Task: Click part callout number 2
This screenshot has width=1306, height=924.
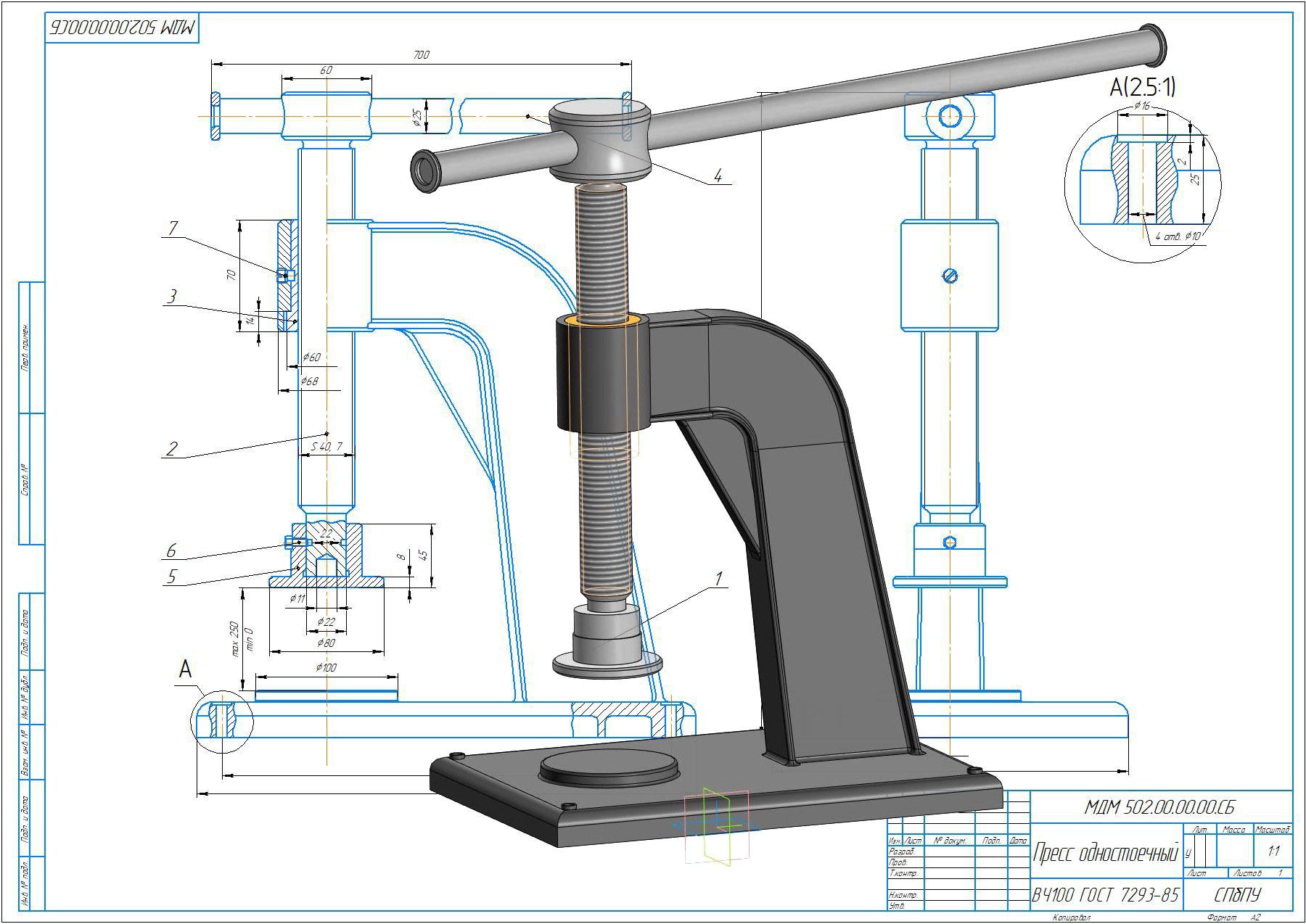Action: (171, 448)
